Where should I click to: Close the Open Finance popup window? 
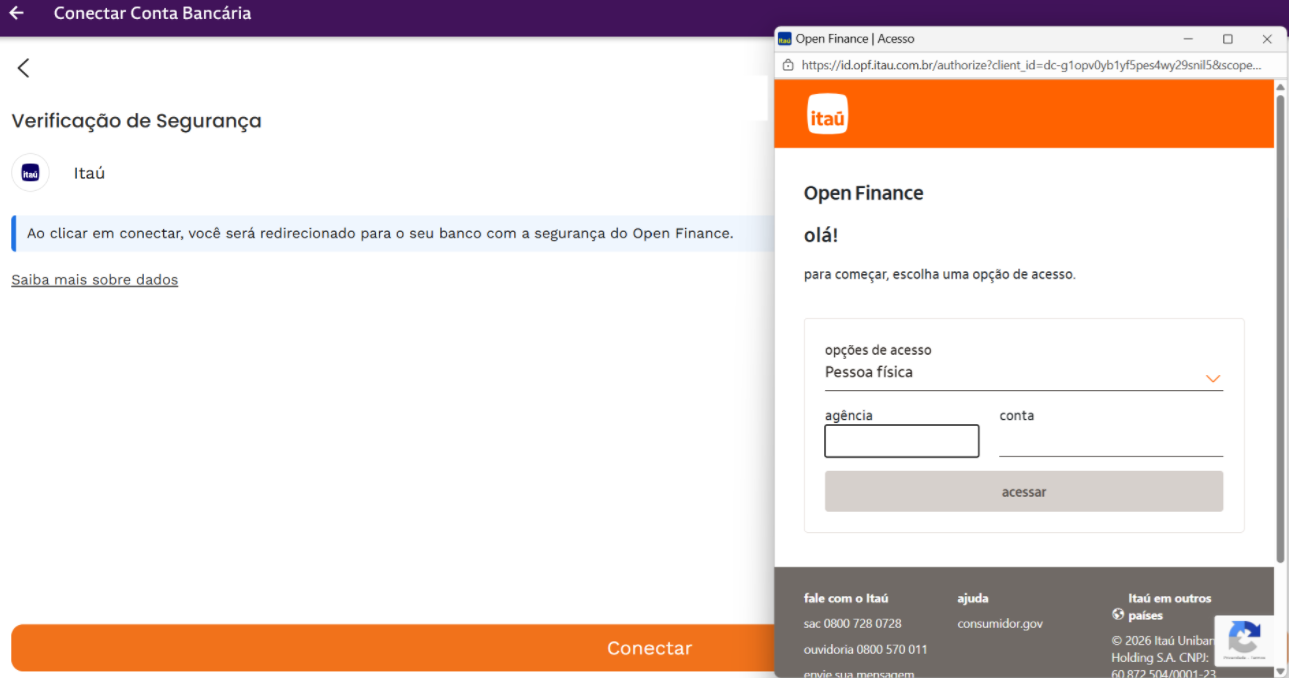(1267, 39)
